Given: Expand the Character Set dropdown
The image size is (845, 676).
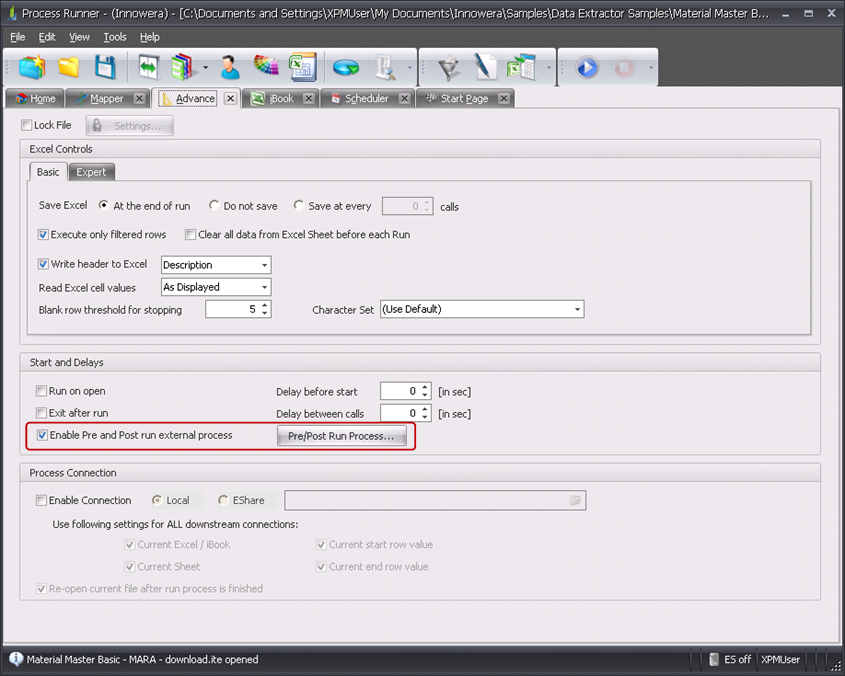Looking at the screenshot, I should (577, 310).
